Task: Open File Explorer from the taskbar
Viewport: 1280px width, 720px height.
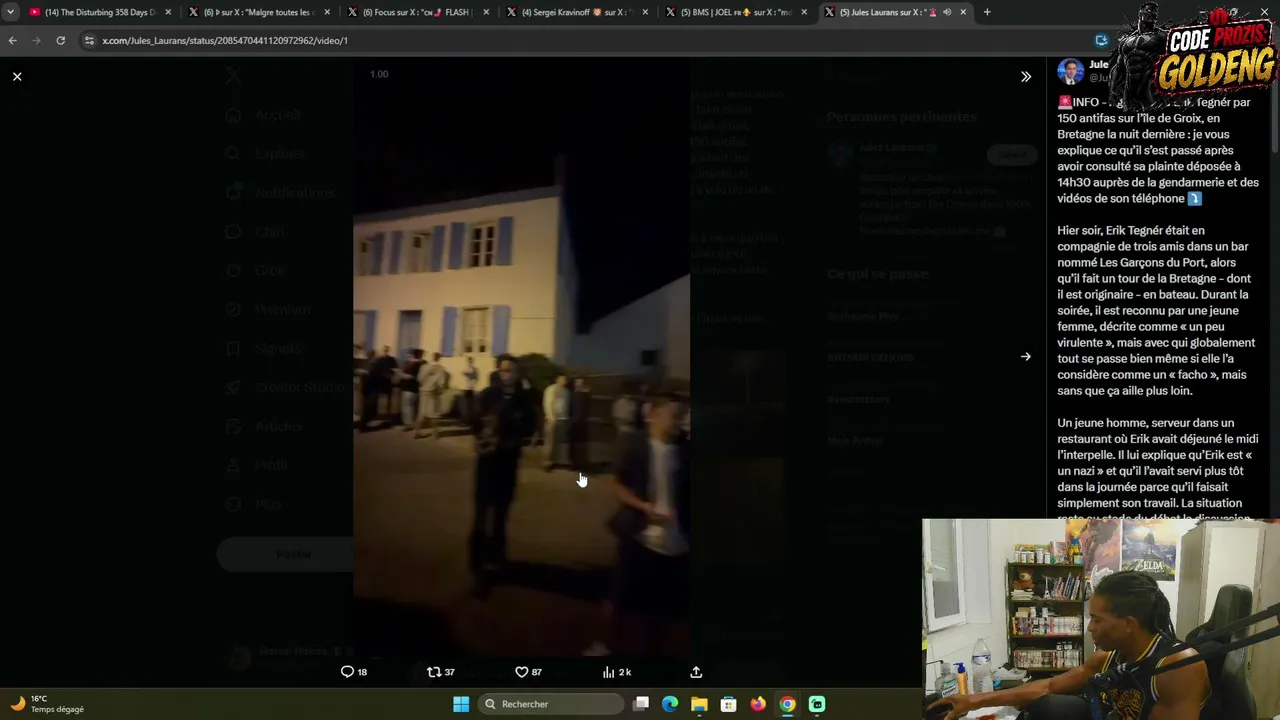Action: point(699,704)
